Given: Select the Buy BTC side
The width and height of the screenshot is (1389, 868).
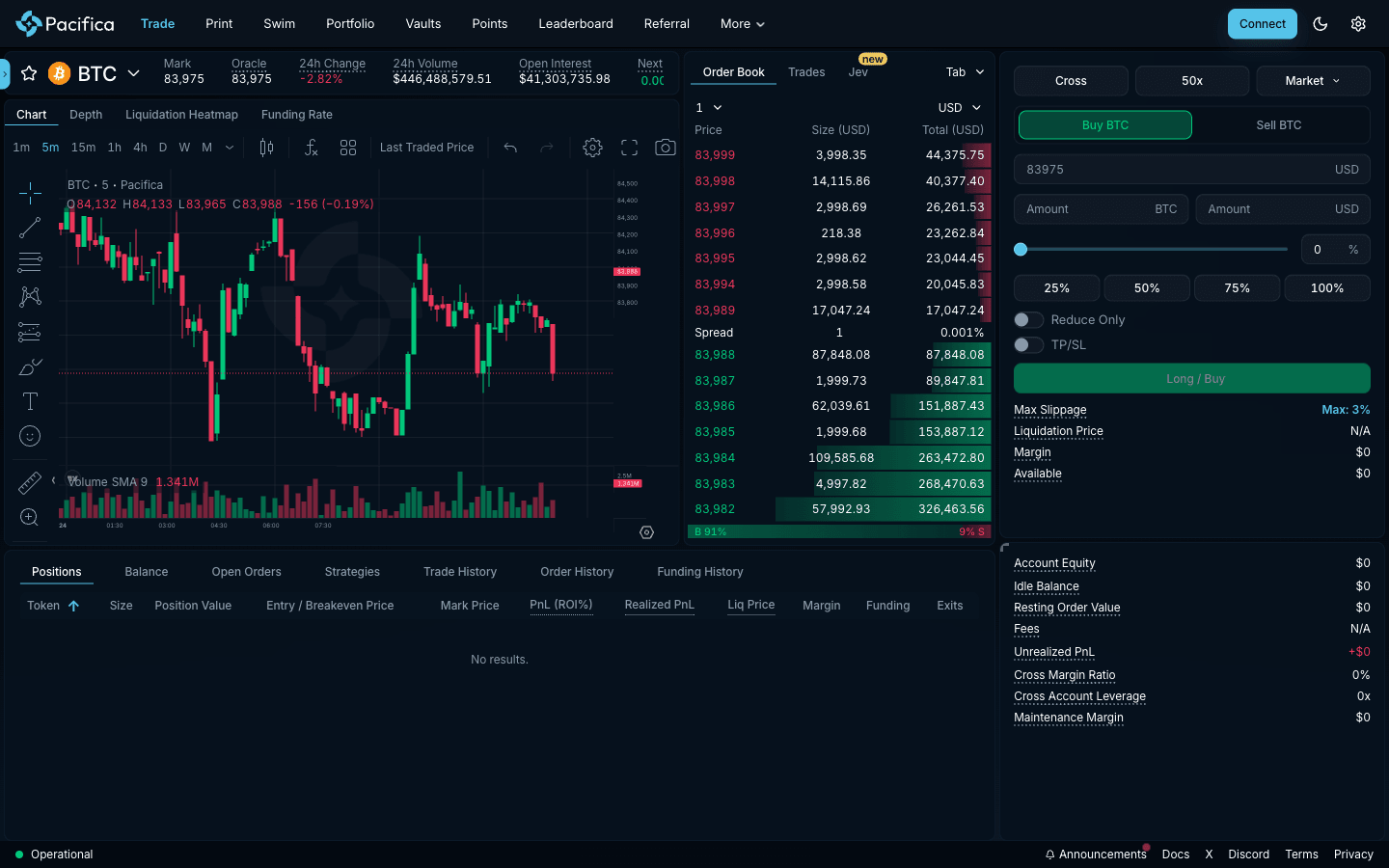Looking at the screenshot, I should point(1105,125).
